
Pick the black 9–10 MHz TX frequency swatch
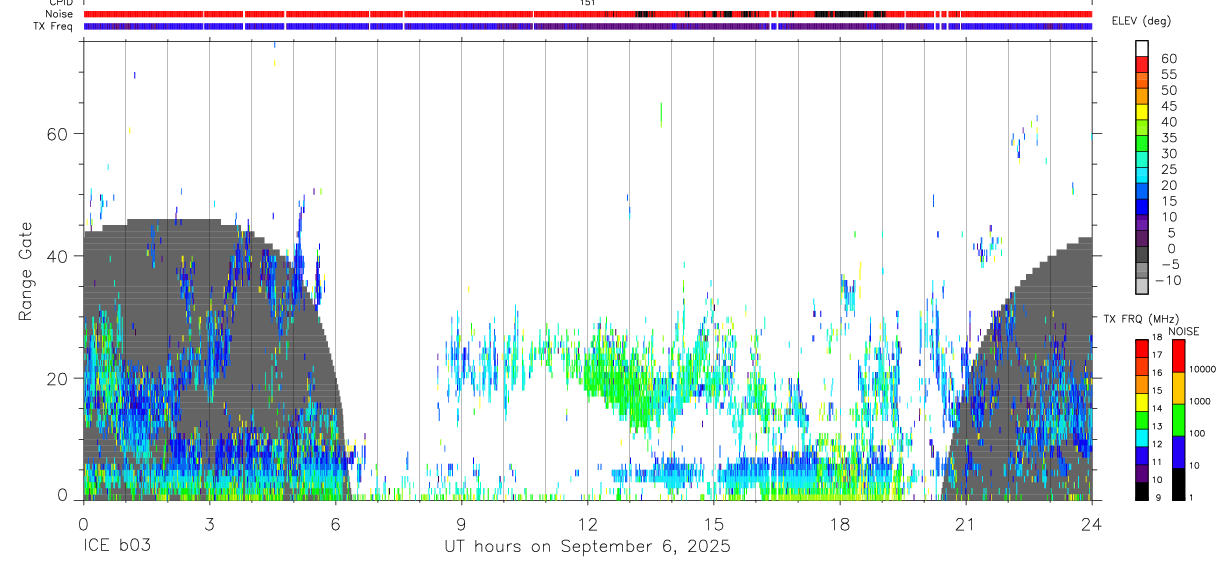tap(1142, 490)
